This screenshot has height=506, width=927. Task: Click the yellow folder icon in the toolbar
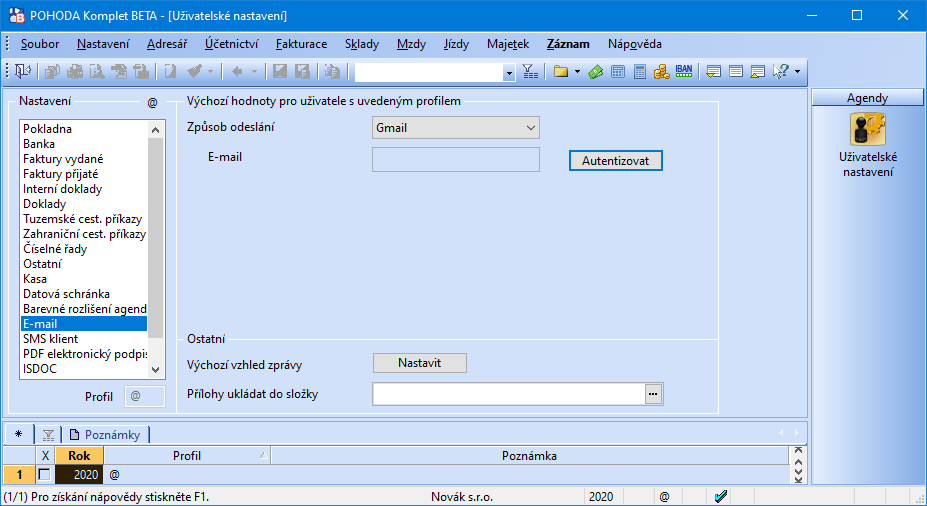pos(560,72)
